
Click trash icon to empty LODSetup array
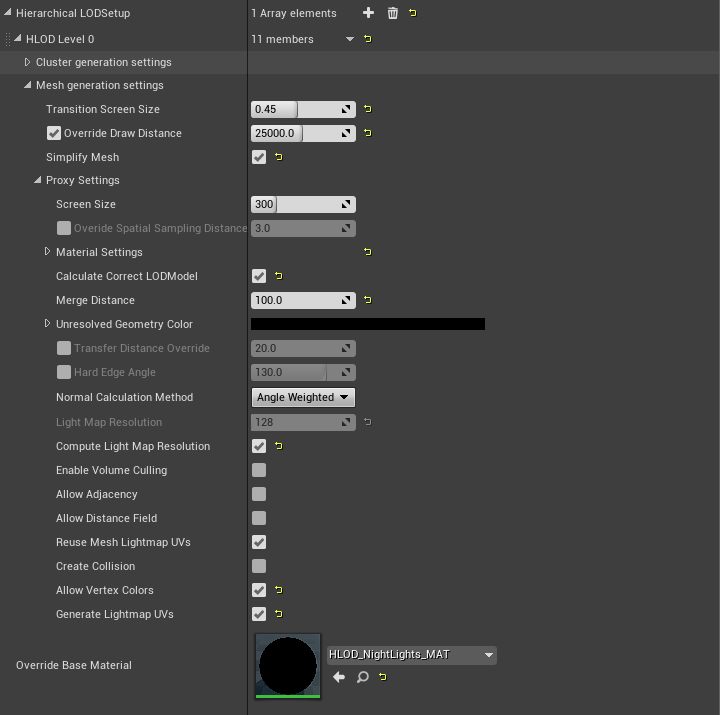click(392, 13)
